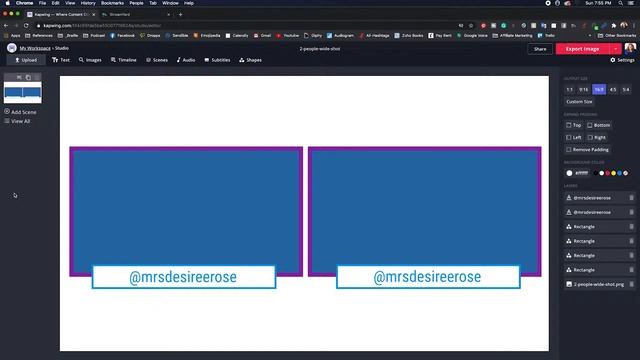
Task: Open Settings with gear icon
Action: pyautogui.click(x=622, y=60)
